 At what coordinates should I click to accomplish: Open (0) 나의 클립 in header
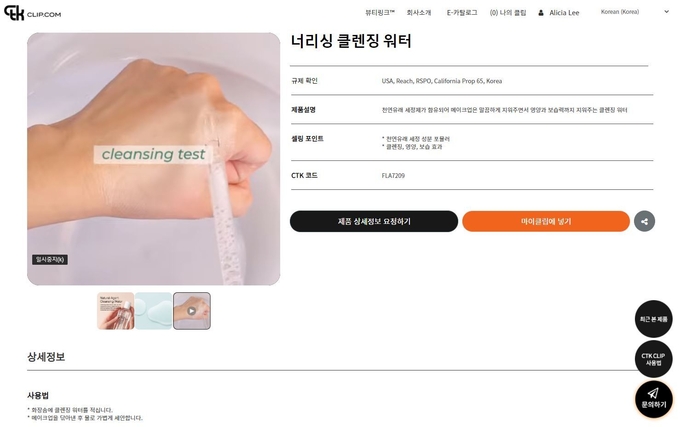[x=508, y=13]
